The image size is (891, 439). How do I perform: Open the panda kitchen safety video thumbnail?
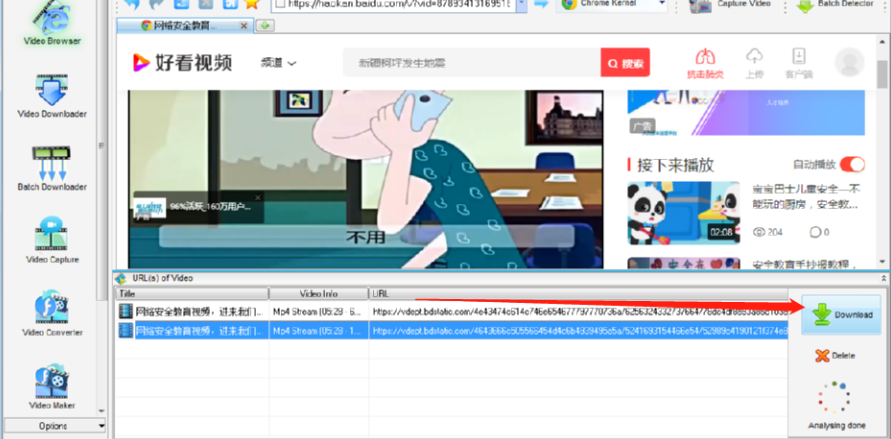(684, 213)
